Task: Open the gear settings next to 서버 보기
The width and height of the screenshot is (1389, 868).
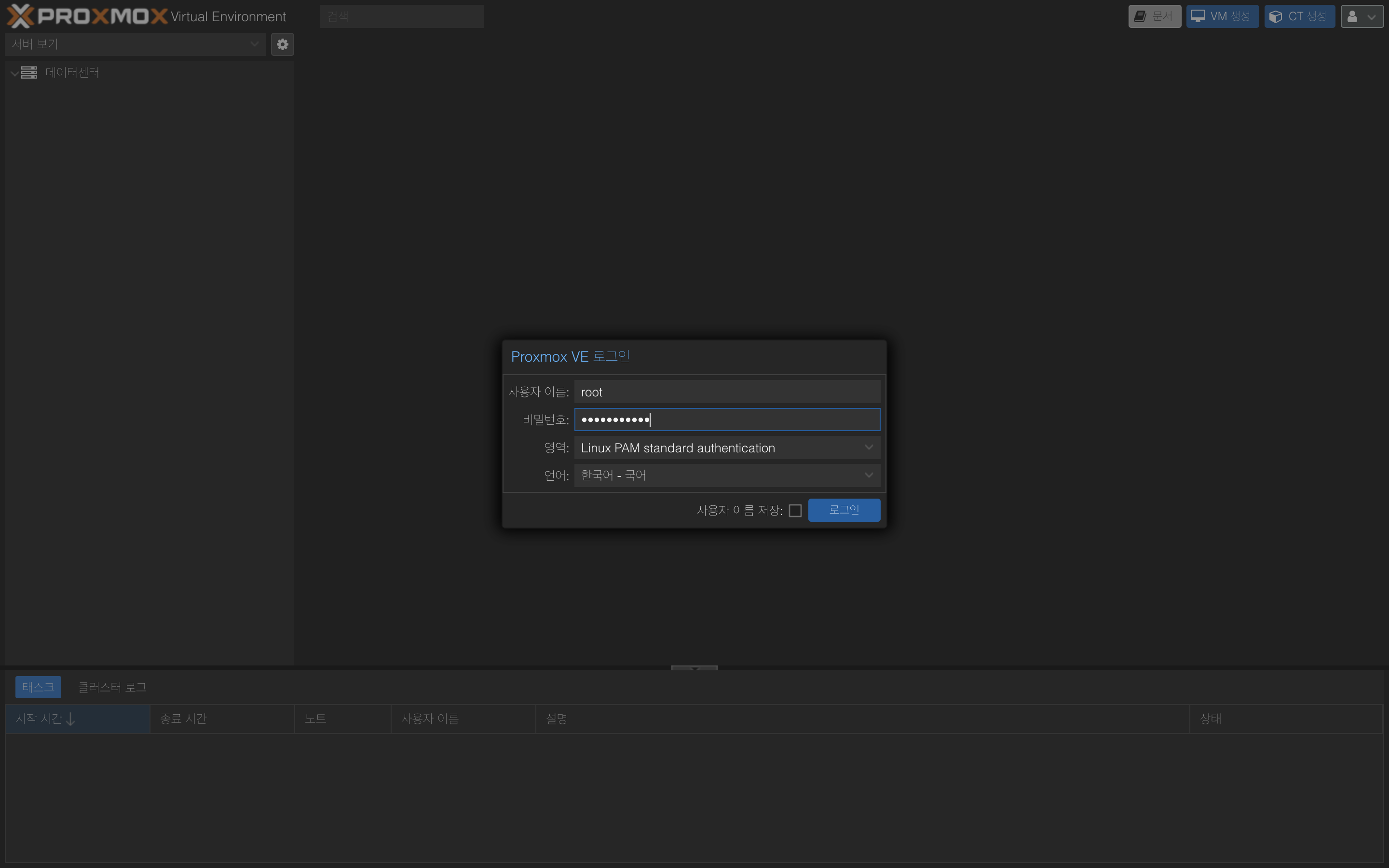Action: (283, 44)
